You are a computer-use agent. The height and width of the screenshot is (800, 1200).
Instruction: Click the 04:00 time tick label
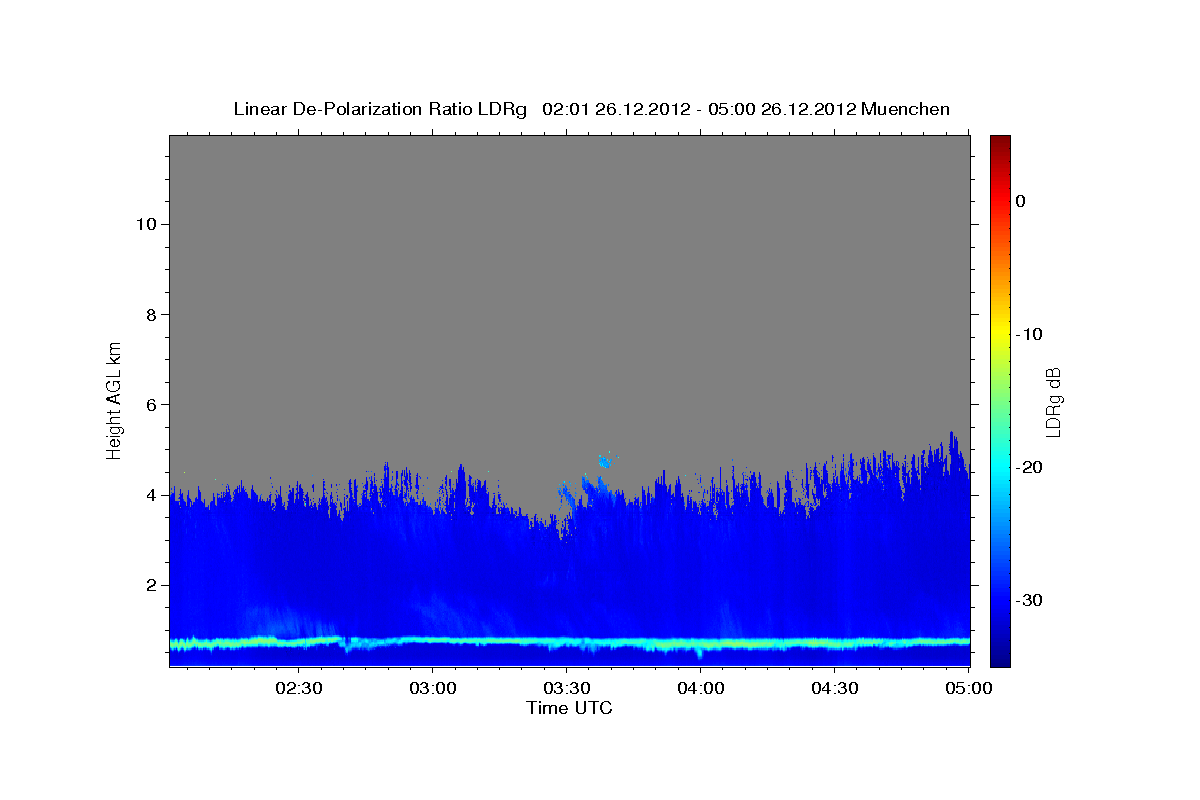pyautogui.click(x=701, y=688)
